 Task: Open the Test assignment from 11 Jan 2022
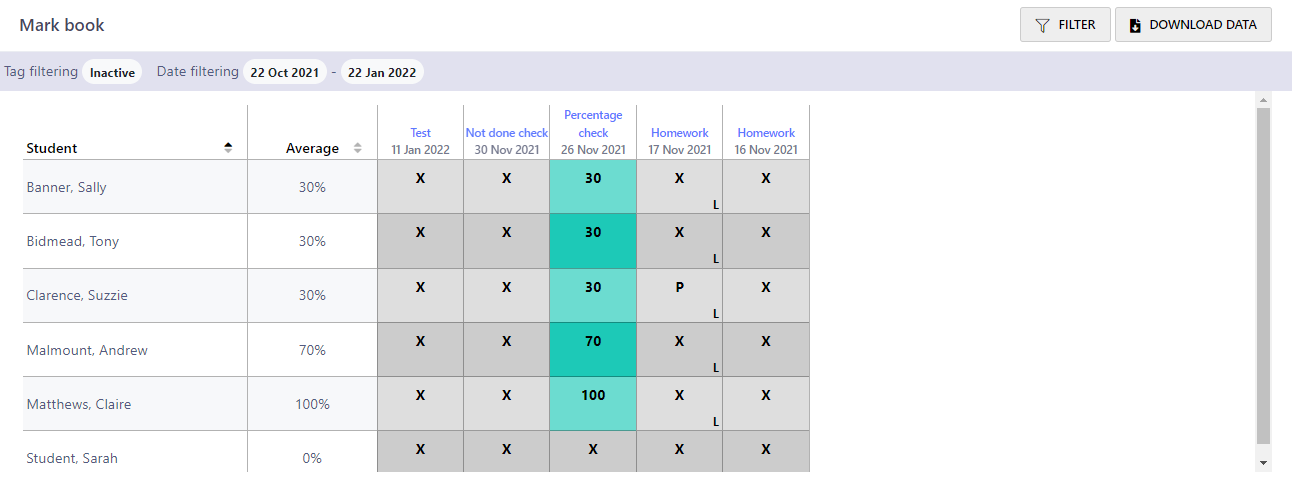click(421, 133)
